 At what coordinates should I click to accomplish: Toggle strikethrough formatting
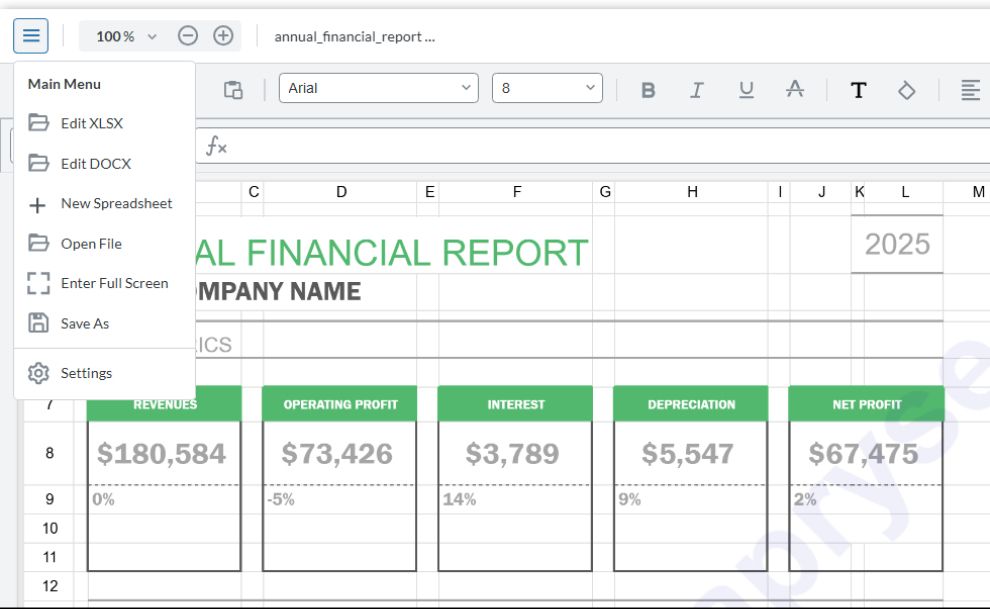pyautogui.click(x=795, y=90)
